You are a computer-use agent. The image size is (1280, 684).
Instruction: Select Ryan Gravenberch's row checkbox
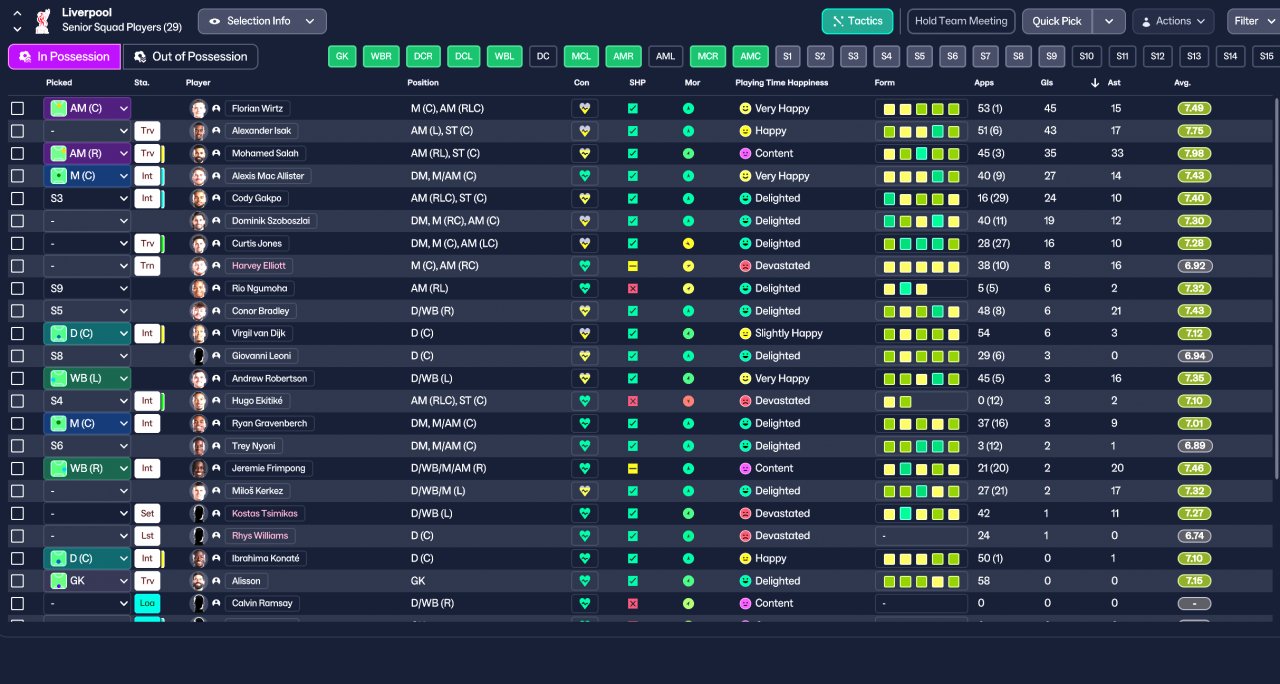tap(17, 423)
